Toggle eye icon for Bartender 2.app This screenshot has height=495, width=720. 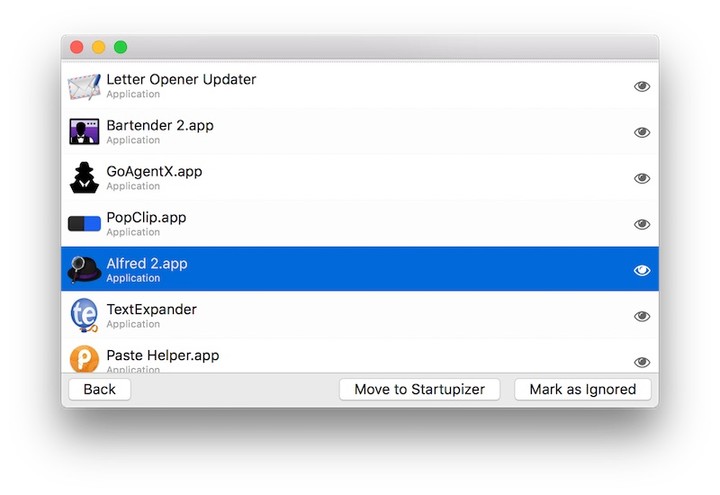(x=642, y=132)
